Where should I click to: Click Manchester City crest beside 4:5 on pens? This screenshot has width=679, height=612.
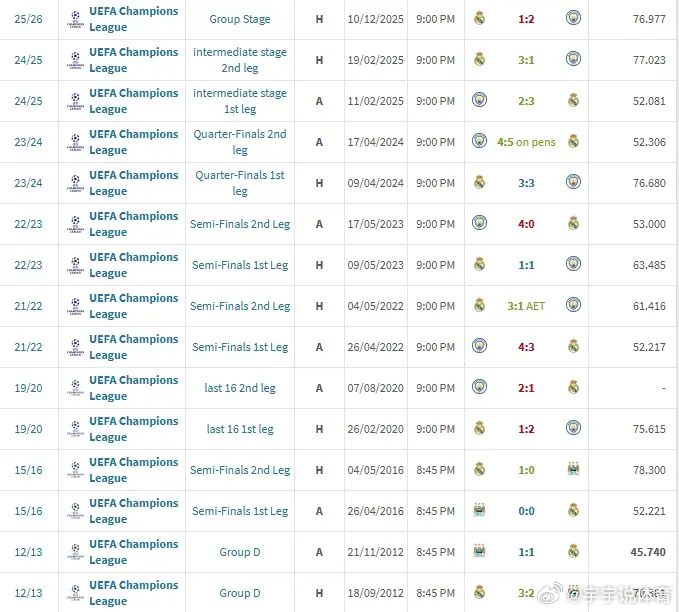pyautogui.click(x=479, y=141)
